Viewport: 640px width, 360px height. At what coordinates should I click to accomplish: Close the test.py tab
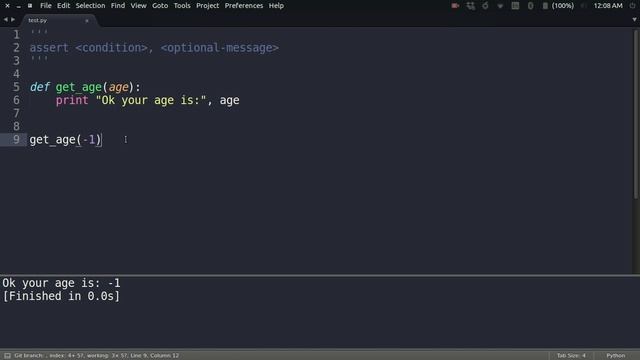(x=87, y=20)
